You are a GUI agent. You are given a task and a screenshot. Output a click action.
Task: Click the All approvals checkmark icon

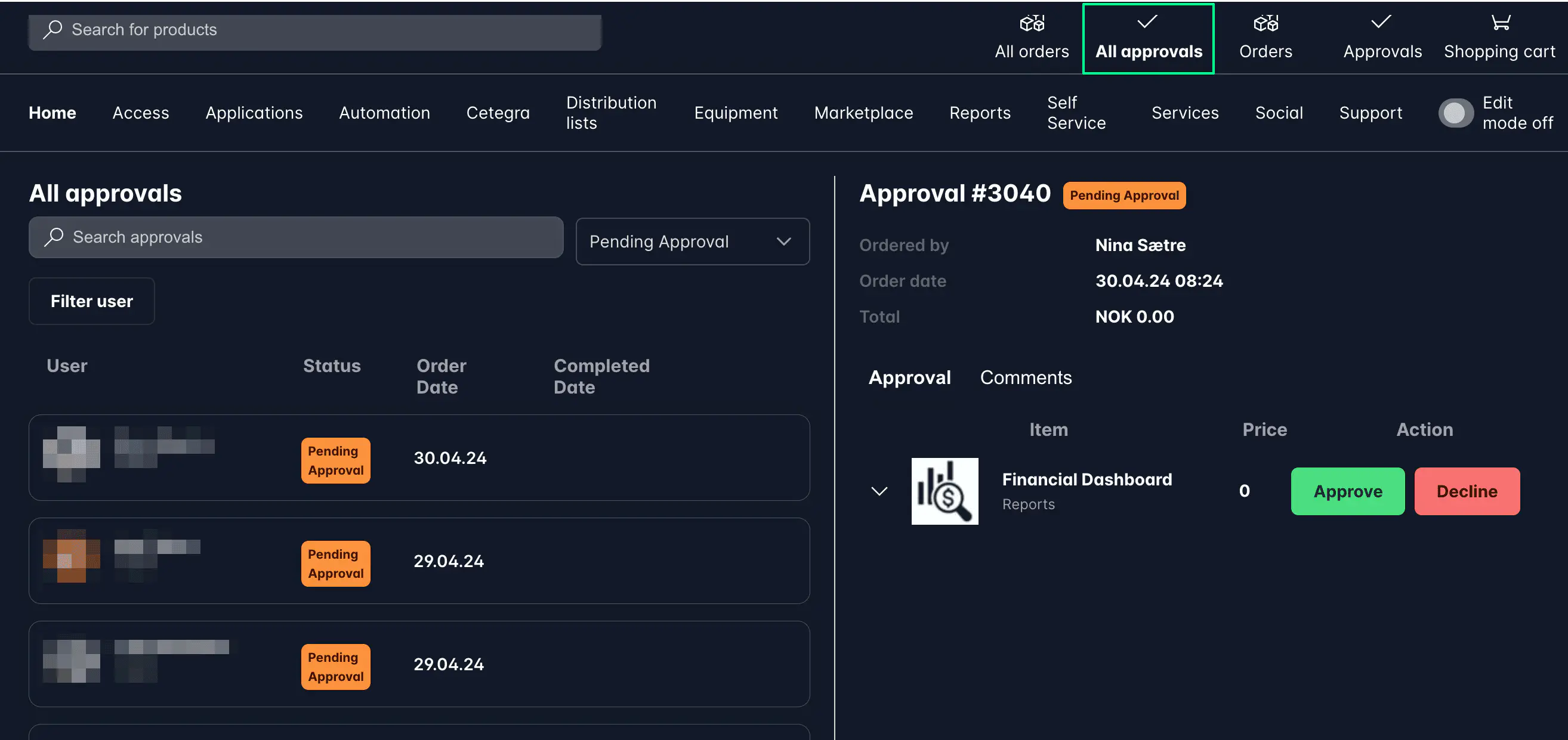point(1147,22)
